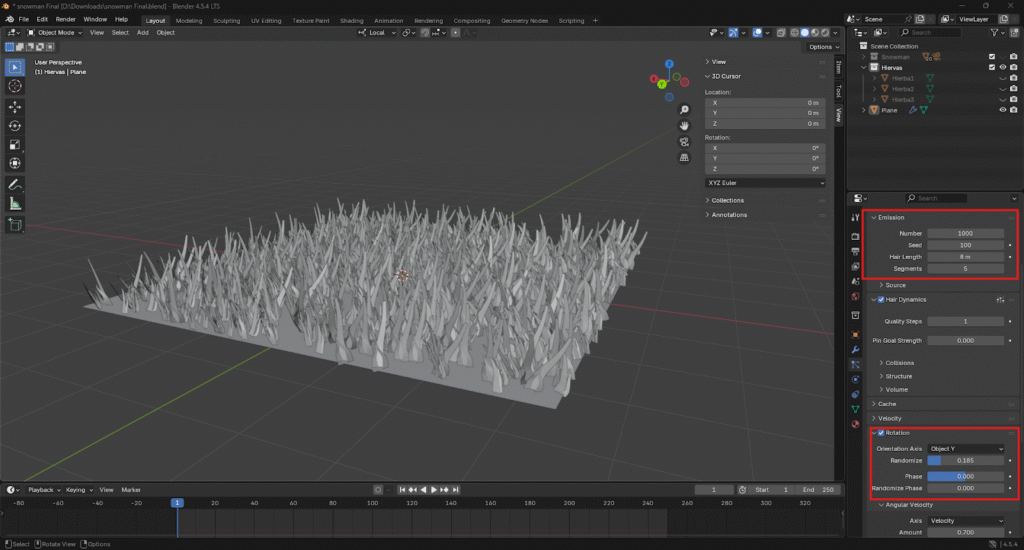This screenshot has width=1024, height=550.
Task: Select the Annotate pencil tool
Action: (x=15, y=184)
